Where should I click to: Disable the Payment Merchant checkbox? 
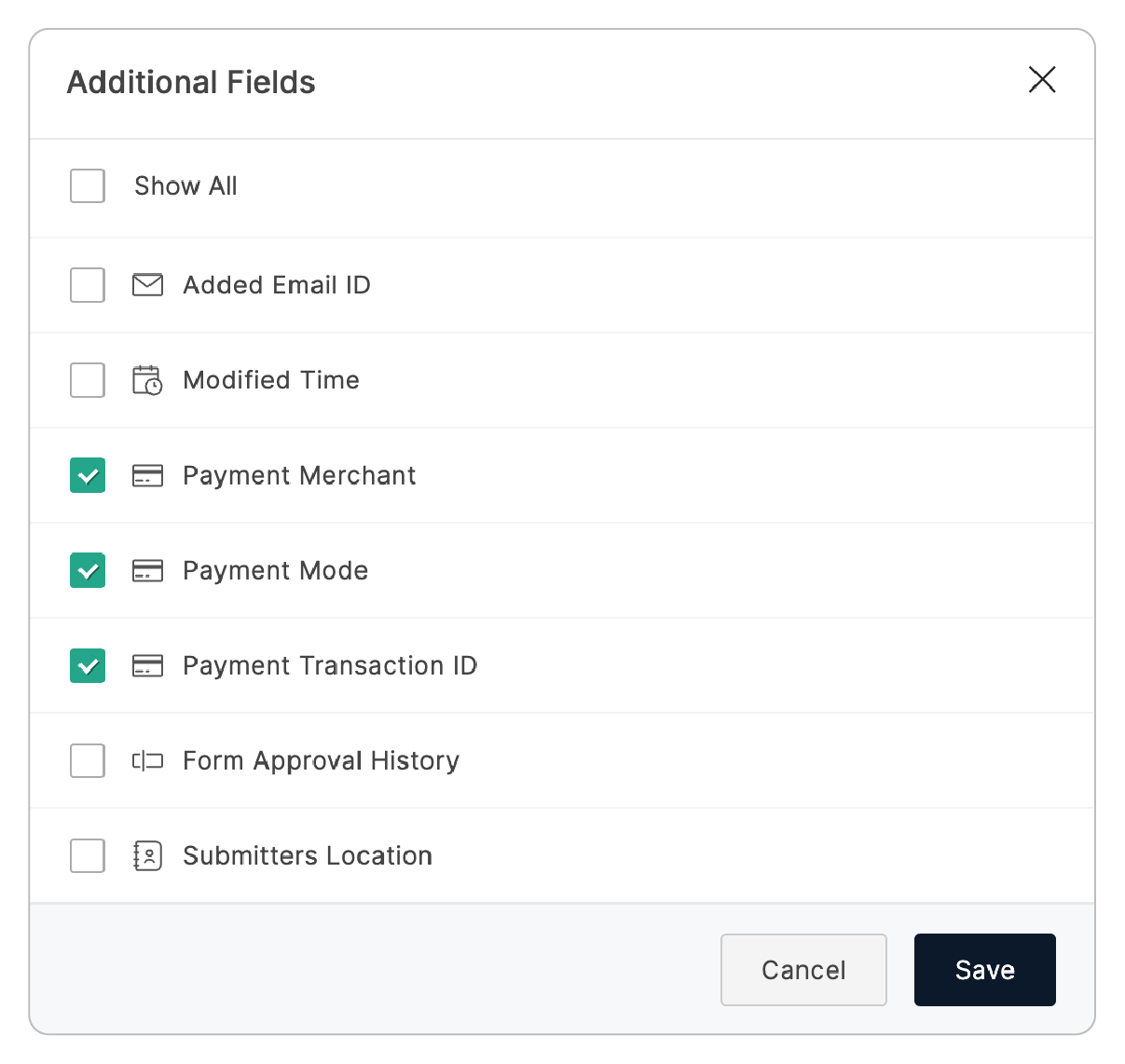87,475
